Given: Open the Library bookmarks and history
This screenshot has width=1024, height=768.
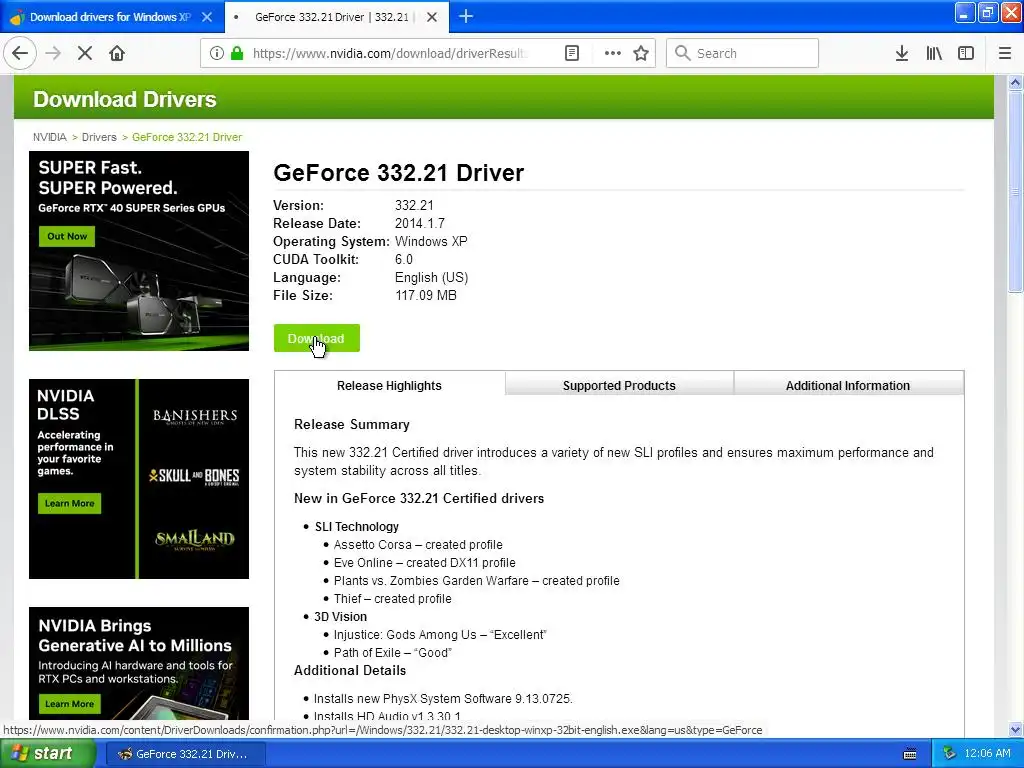Looking at the screenshot, I should [934, 53].
